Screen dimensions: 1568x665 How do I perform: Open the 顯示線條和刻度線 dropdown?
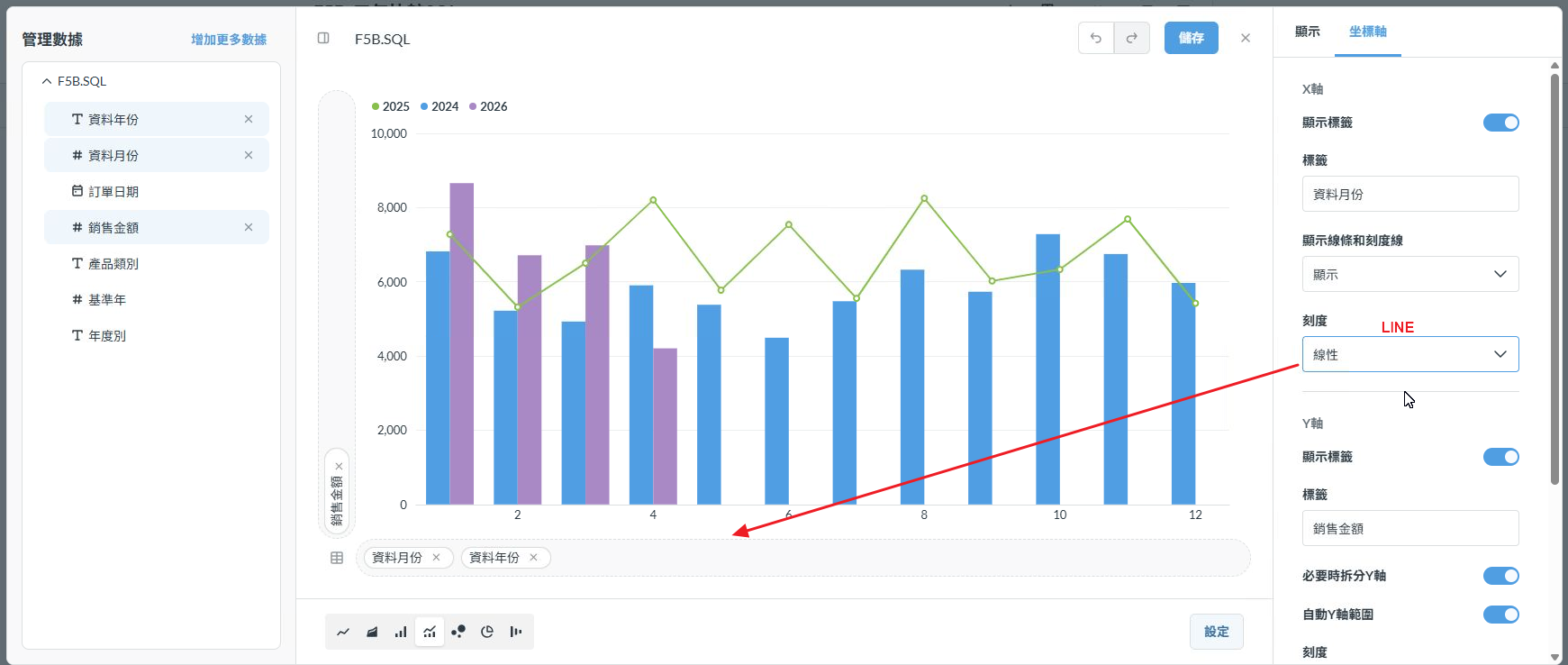[1409, 274]
